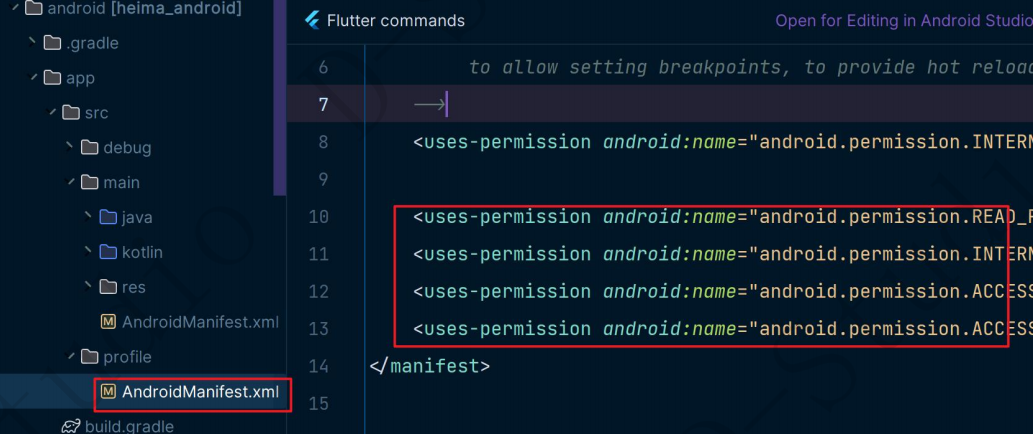
Task: Collapse the main folder arrow
Action: [70, 182]
